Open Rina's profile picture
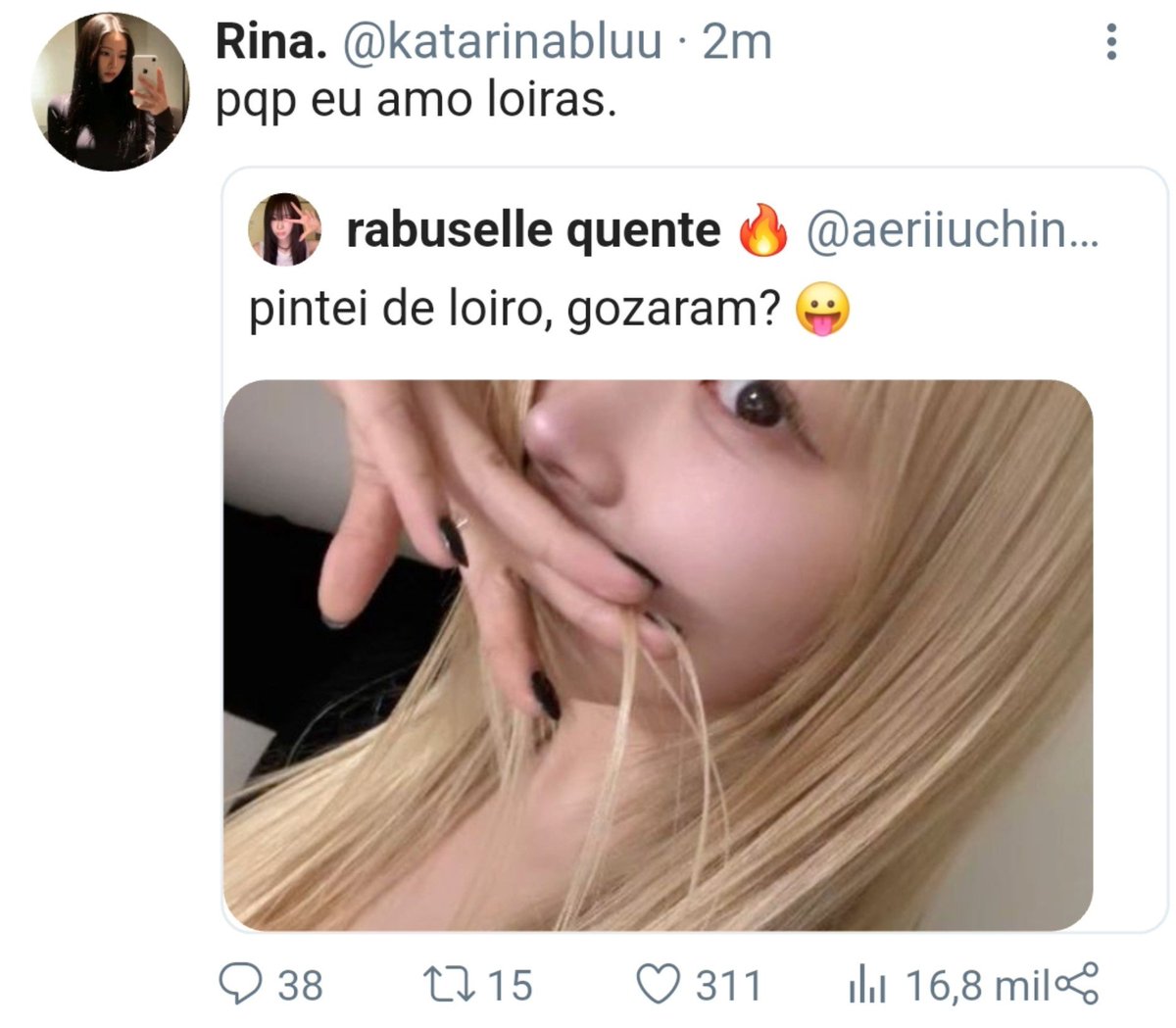The image size is (1176, 1028). click(108, 92)
